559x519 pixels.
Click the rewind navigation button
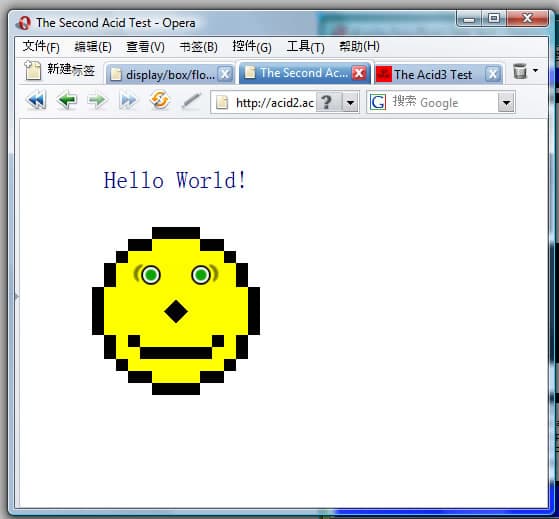click(36, 101)
